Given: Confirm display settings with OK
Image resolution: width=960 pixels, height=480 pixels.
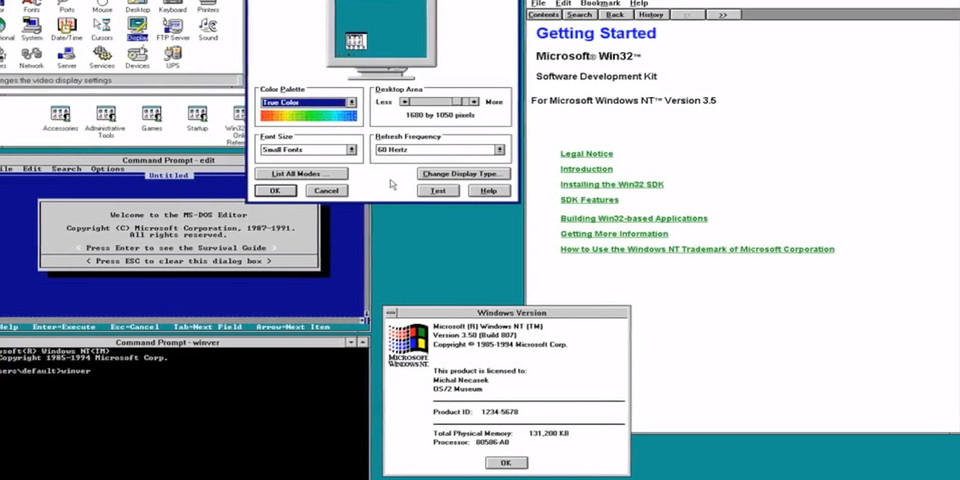Looking at the screenshot, I should click(x=275, y=191).
